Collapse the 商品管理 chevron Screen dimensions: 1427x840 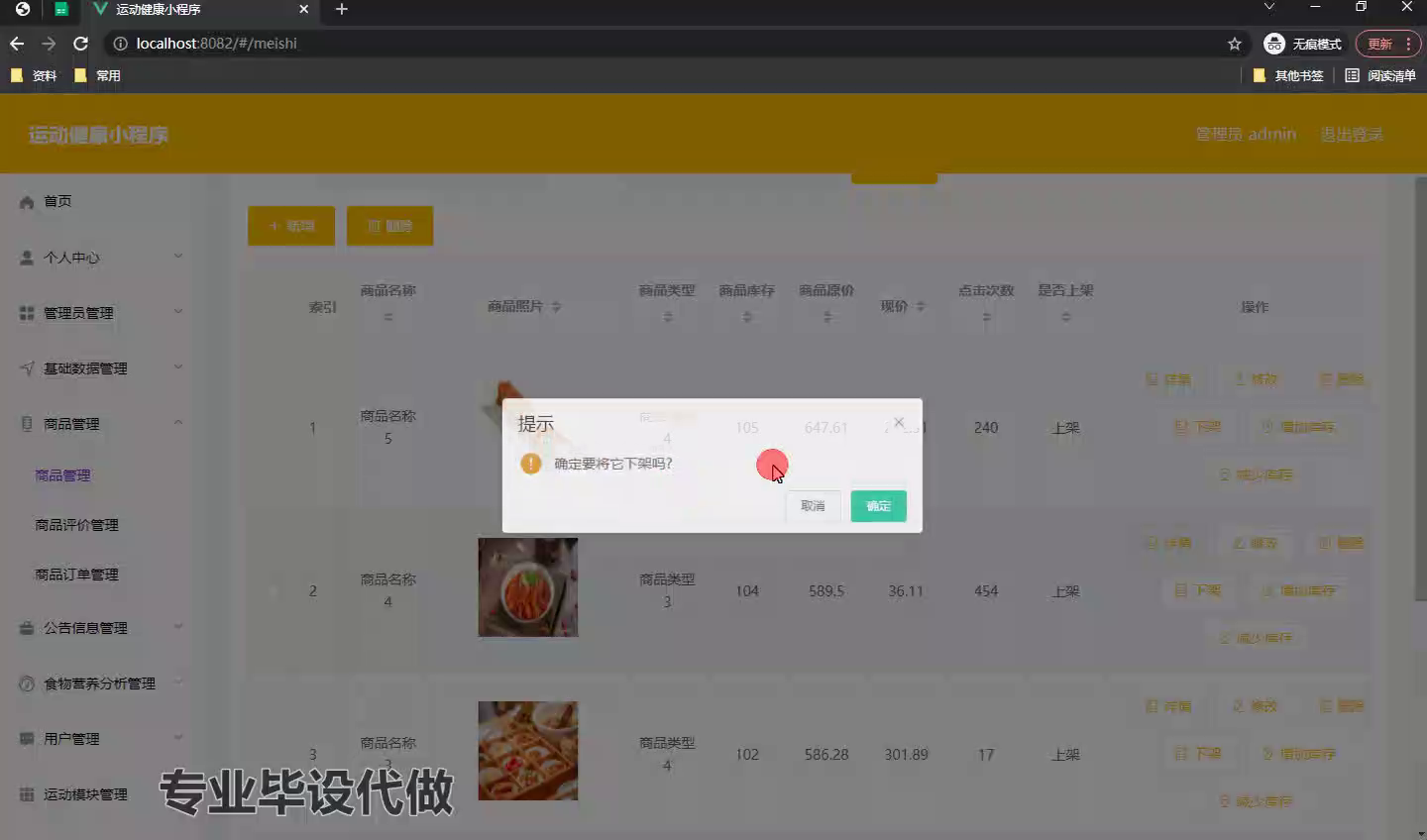(x=178, y=423)
